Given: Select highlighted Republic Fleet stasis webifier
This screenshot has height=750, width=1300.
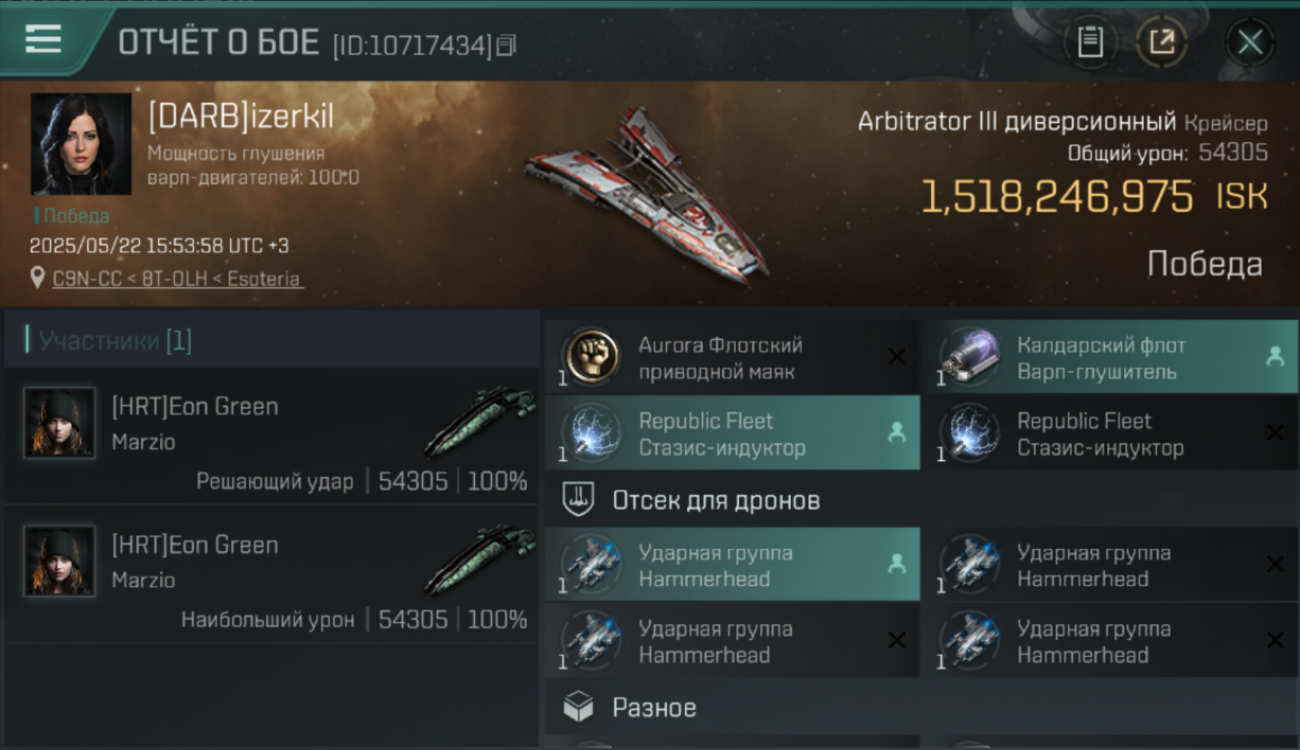Looking at the screenshot, I should pos(732,433).
